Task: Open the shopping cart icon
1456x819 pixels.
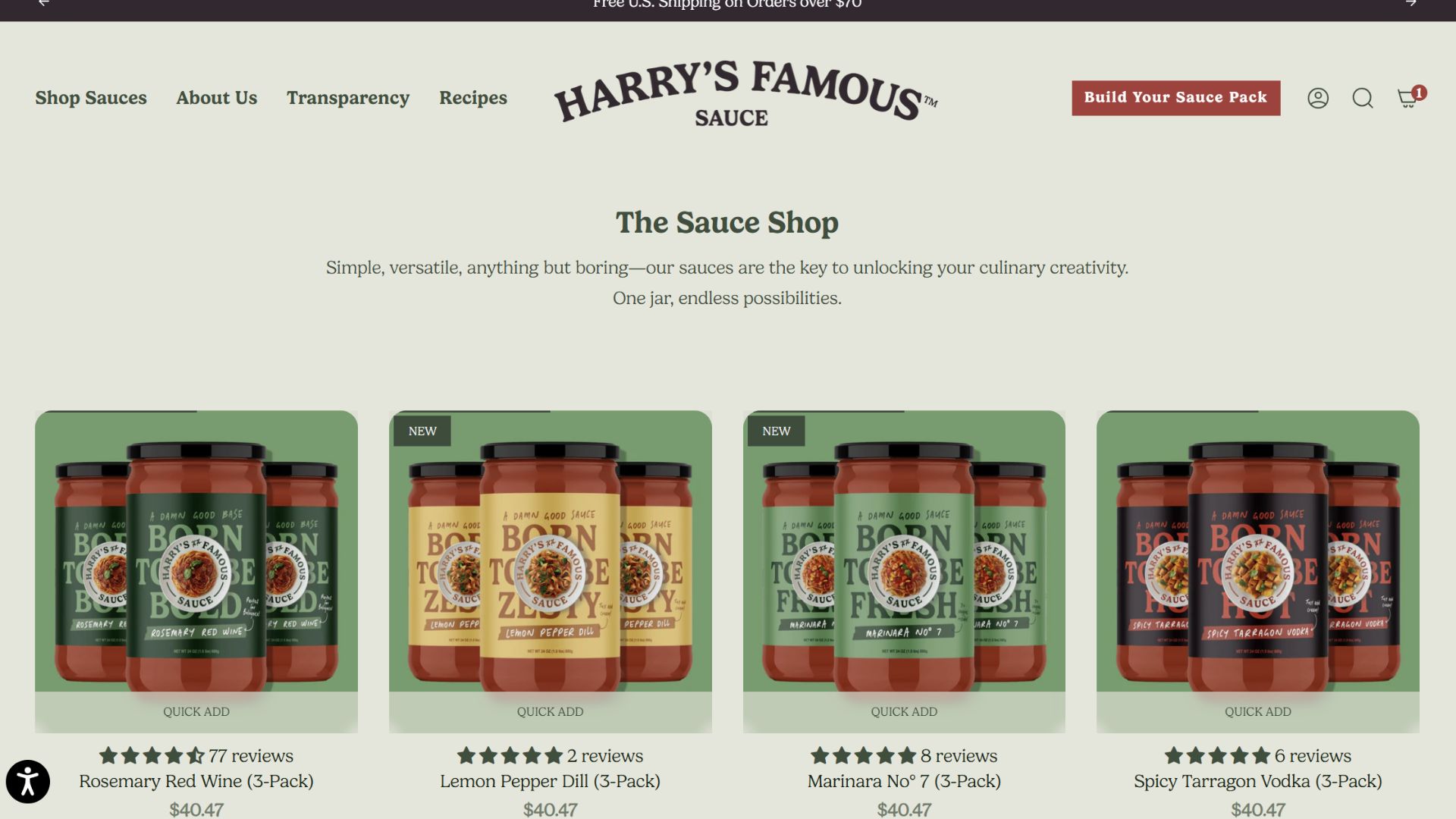Action: point(1409,98)
